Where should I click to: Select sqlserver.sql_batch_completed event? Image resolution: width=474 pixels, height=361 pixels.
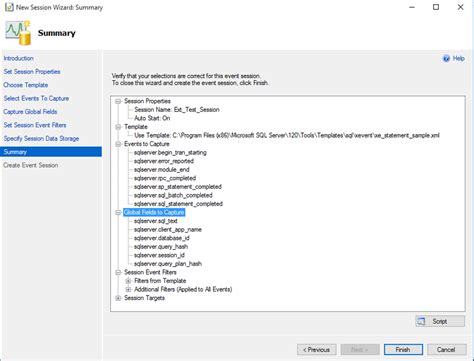(173, 195)
